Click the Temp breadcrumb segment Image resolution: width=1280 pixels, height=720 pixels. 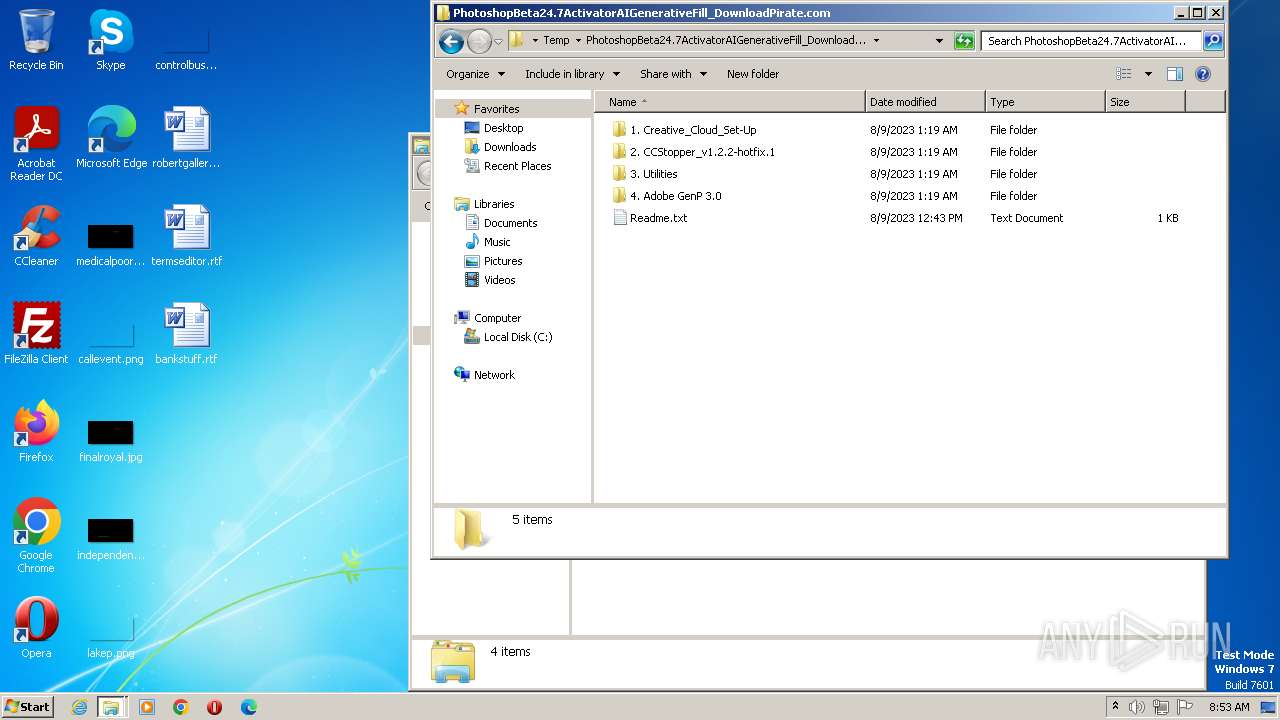pyautogui.click(x=556, y=41)
